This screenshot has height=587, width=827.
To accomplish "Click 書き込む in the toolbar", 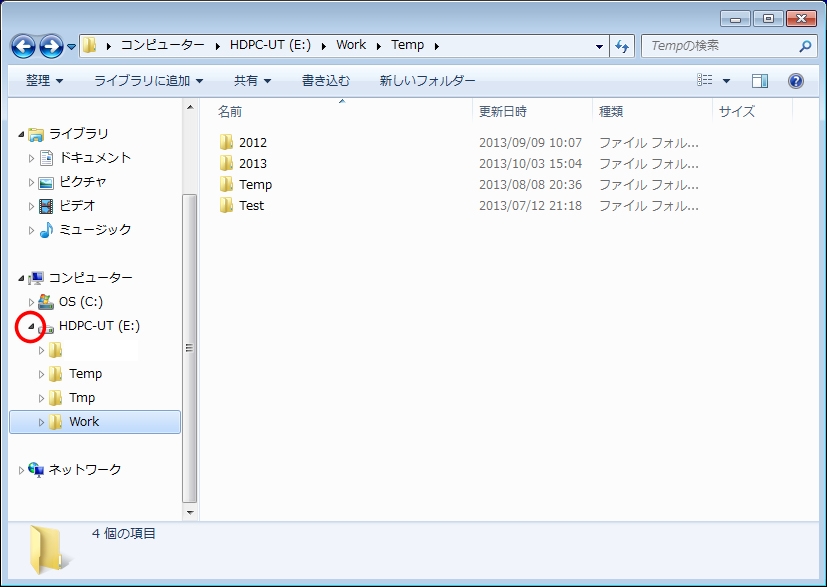I will [325, 81].
